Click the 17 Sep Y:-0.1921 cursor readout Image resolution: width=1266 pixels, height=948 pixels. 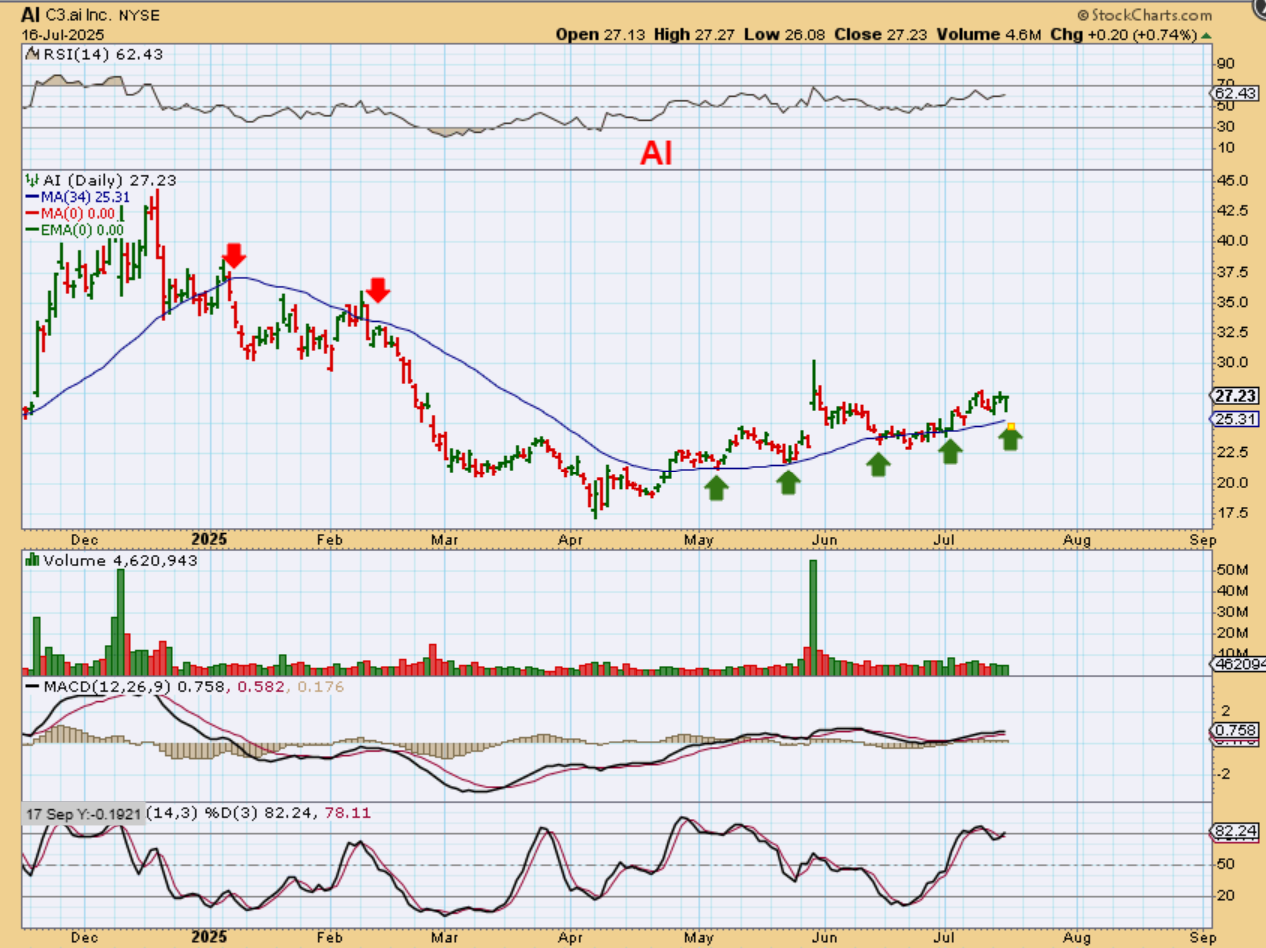pos(83,813)
